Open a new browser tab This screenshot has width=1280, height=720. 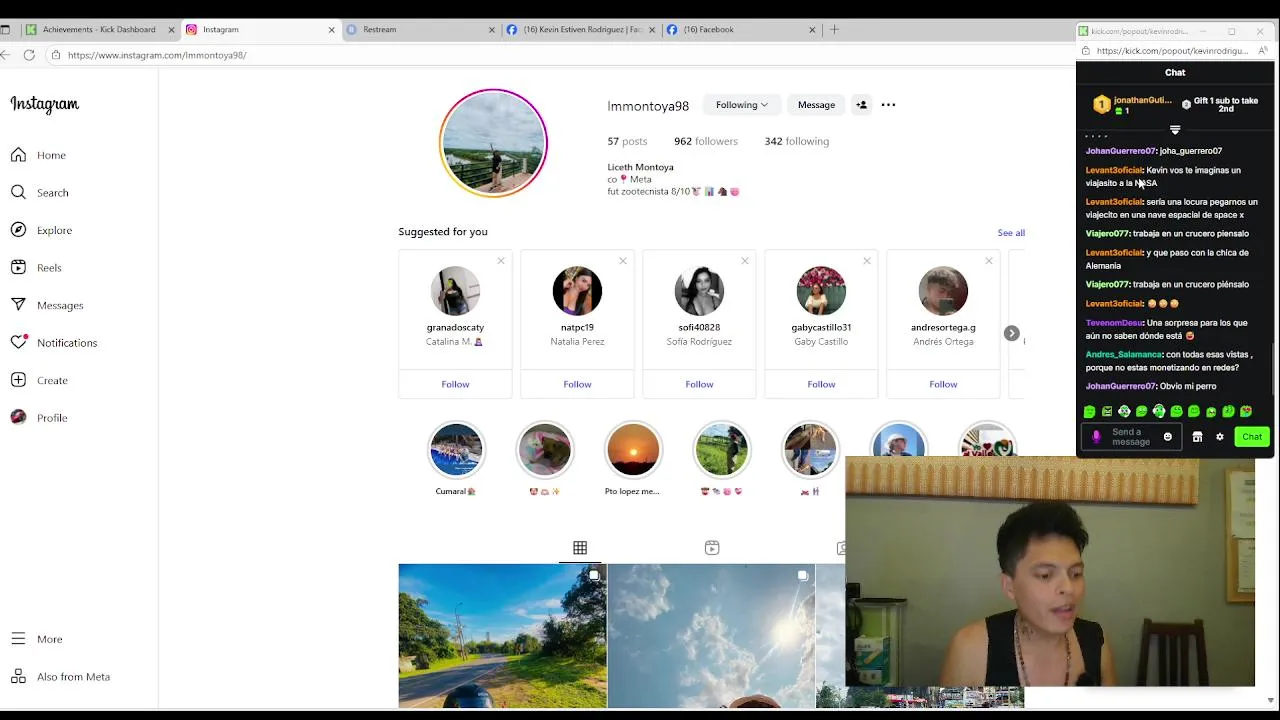834,30
